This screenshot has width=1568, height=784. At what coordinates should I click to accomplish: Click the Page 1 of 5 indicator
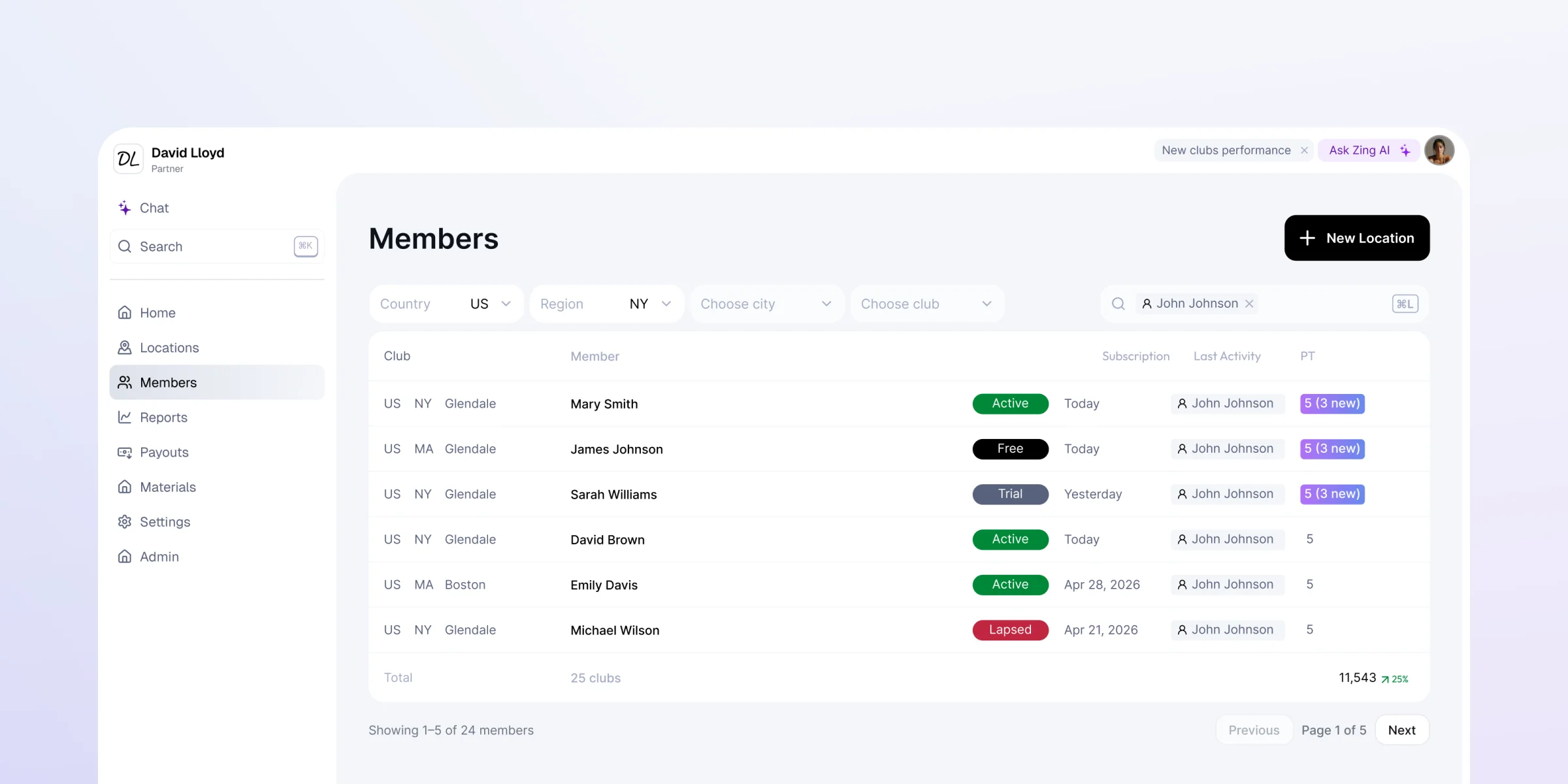(1333, 730)
